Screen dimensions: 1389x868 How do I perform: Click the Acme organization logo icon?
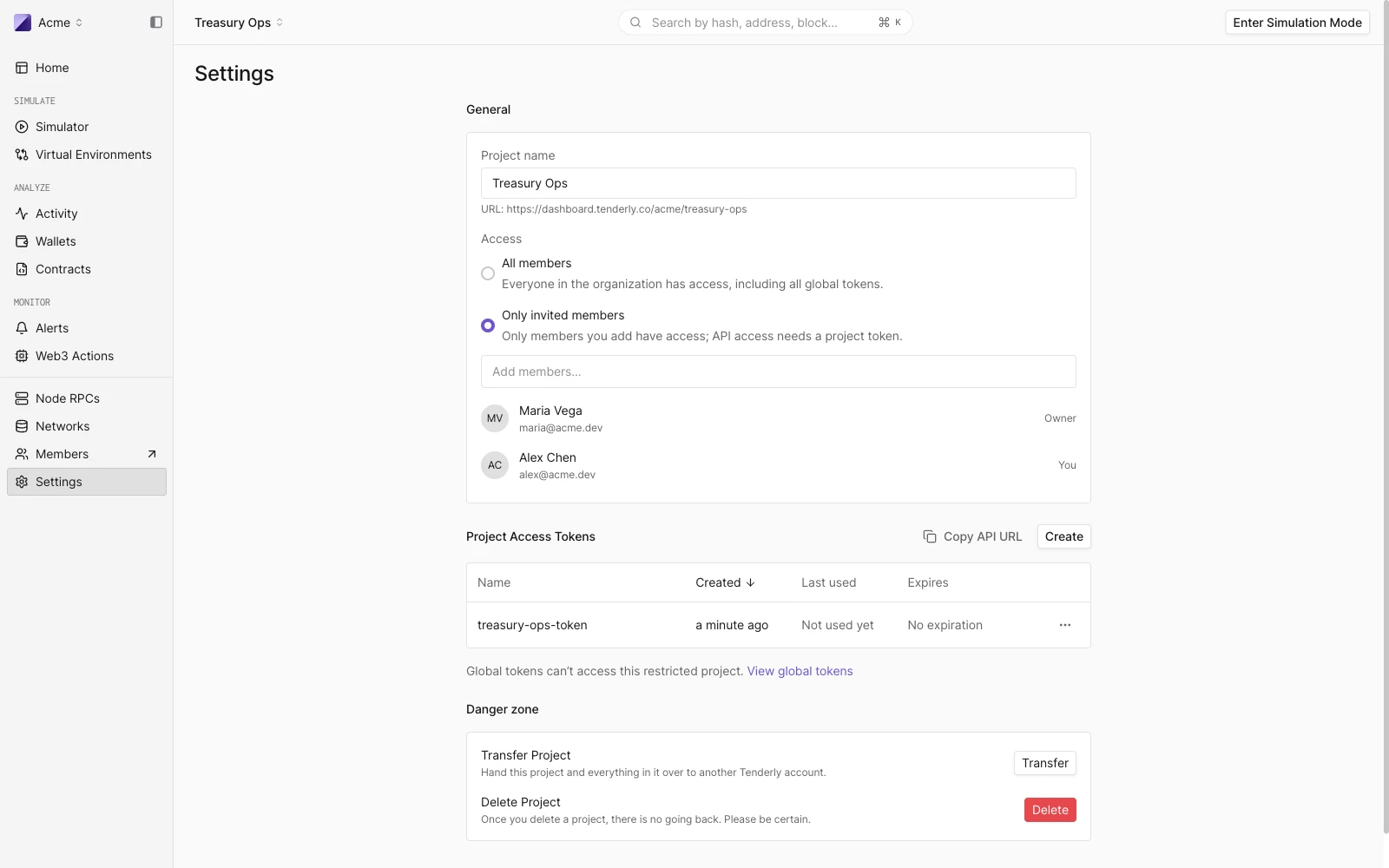pyautogui.click(x=23, y=23)
